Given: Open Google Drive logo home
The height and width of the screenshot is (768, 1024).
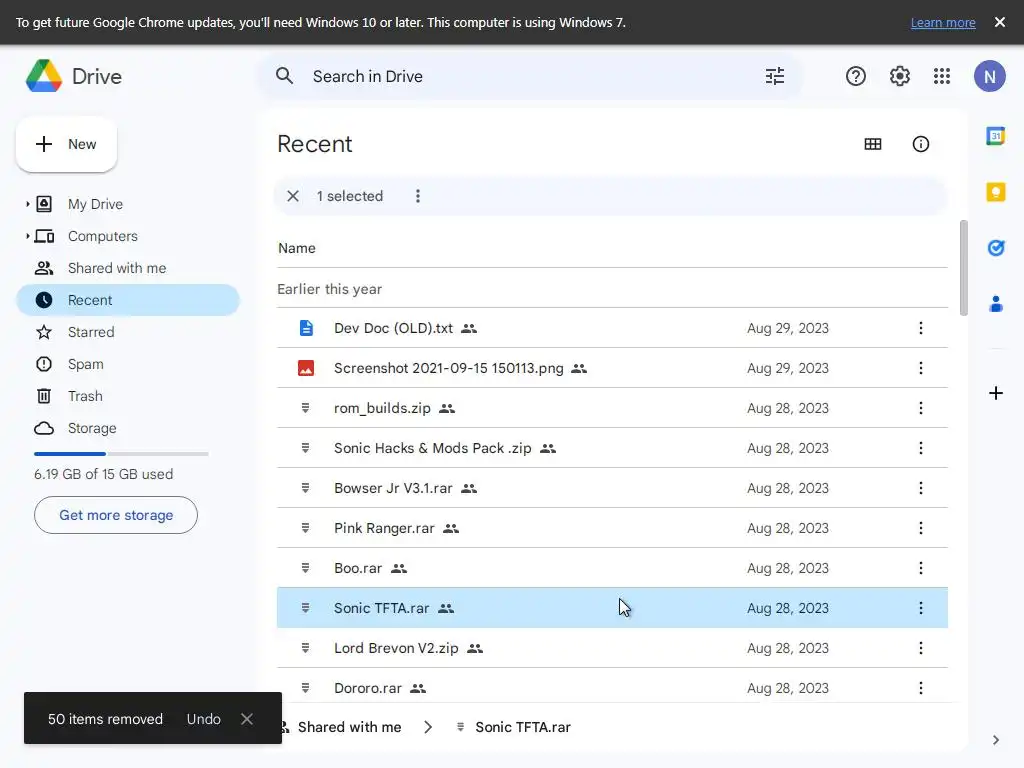Looking at the screenshot, I should (73, 76).
